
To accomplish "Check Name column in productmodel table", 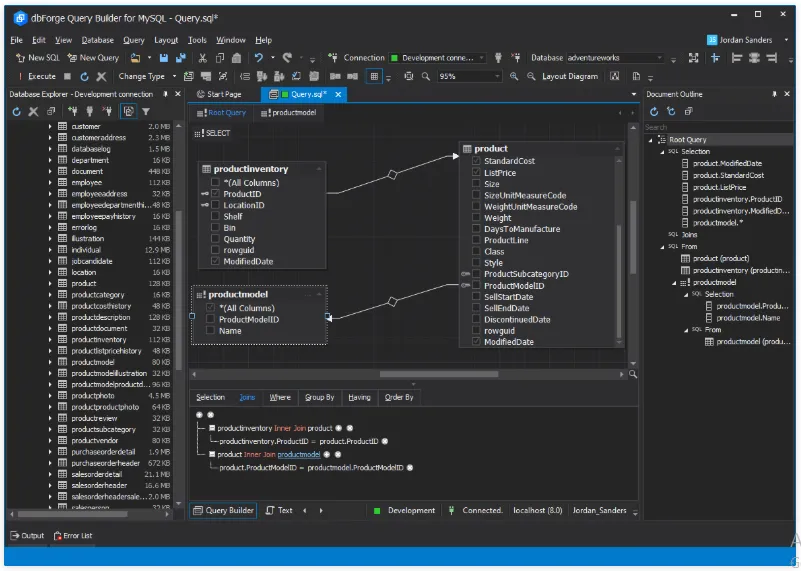I will pos(210,330).
